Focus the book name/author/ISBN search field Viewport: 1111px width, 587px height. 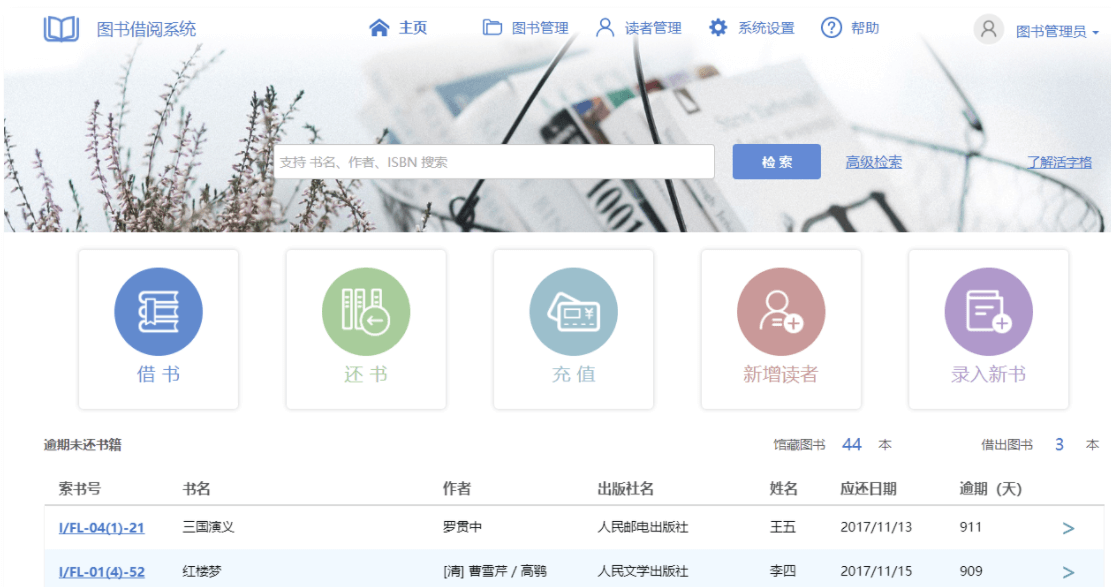tap(494, 162)
